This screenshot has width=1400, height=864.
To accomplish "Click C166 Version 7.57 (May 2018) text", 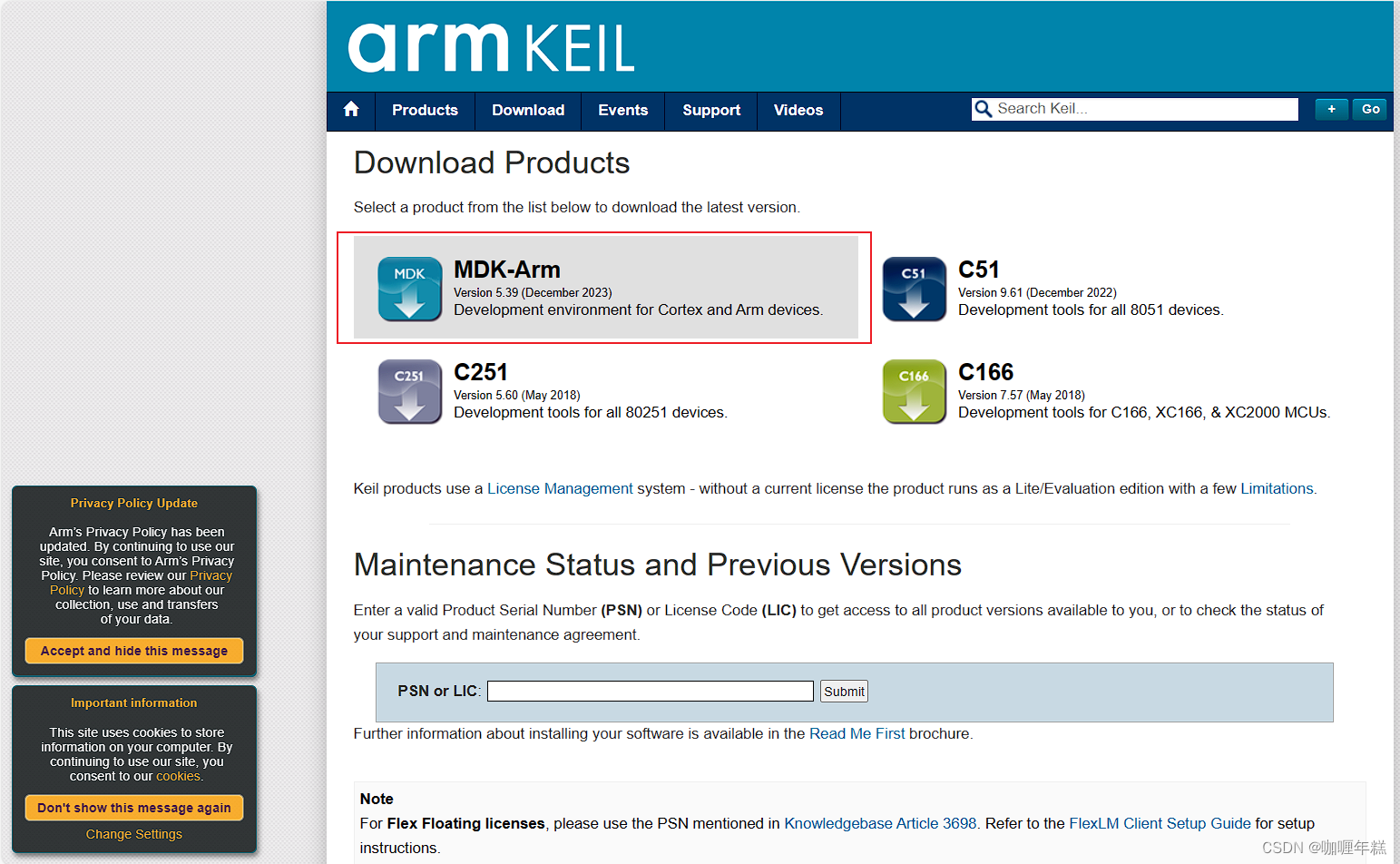I will pos(1022,395).
